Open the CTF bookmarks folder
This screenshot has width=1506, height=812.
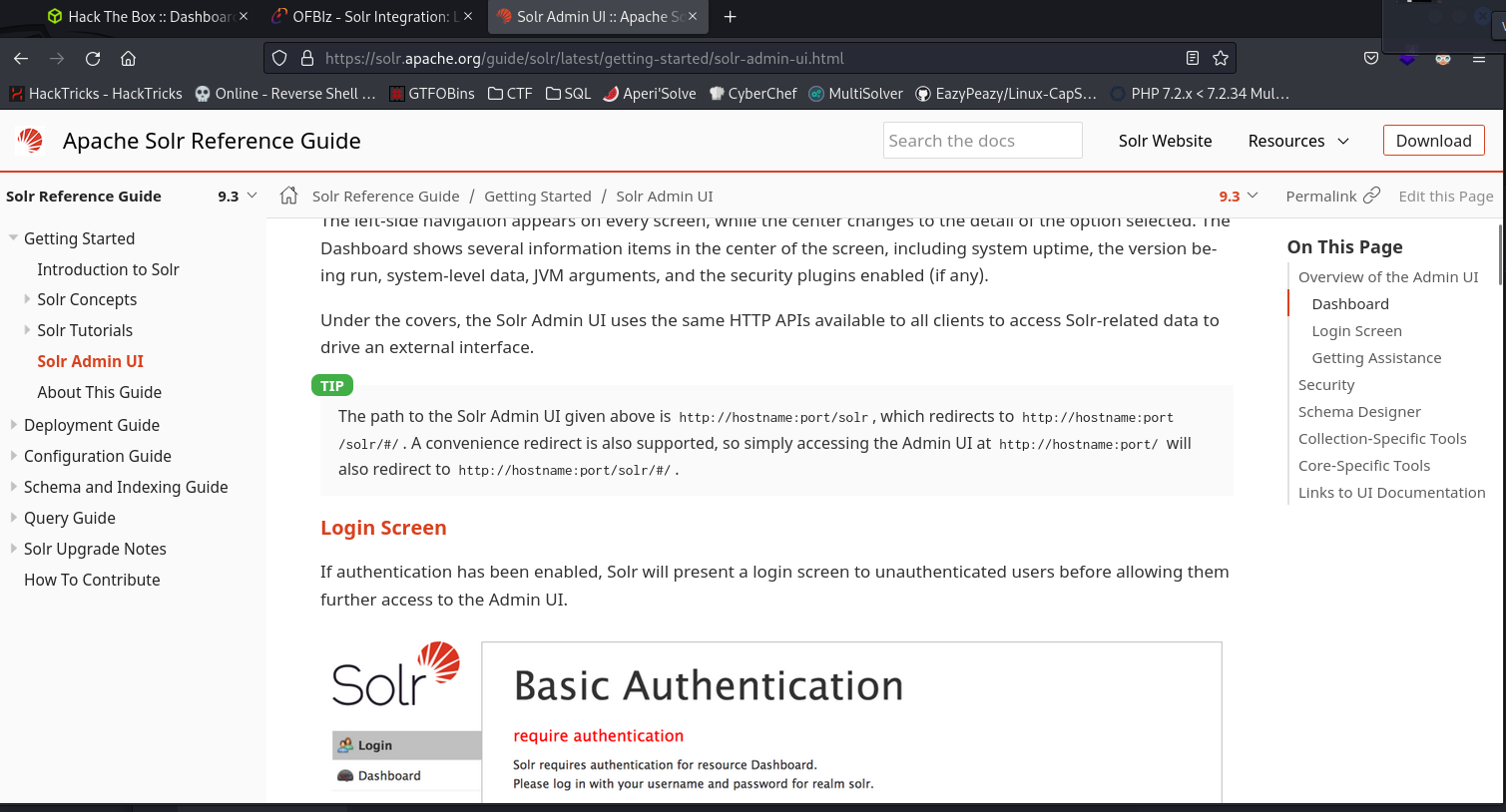[x=510, y=94]
